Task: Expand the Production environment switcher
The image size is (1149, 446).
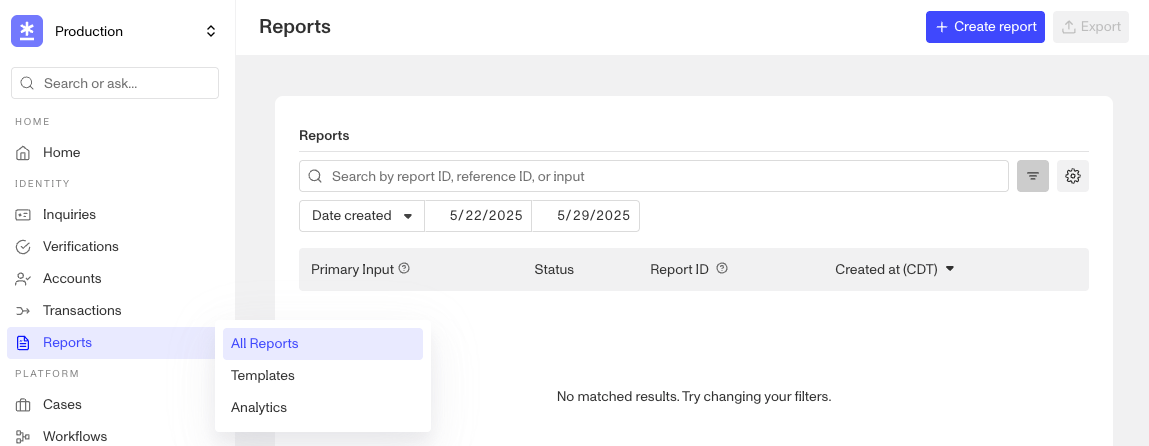Action: (210, 31)
